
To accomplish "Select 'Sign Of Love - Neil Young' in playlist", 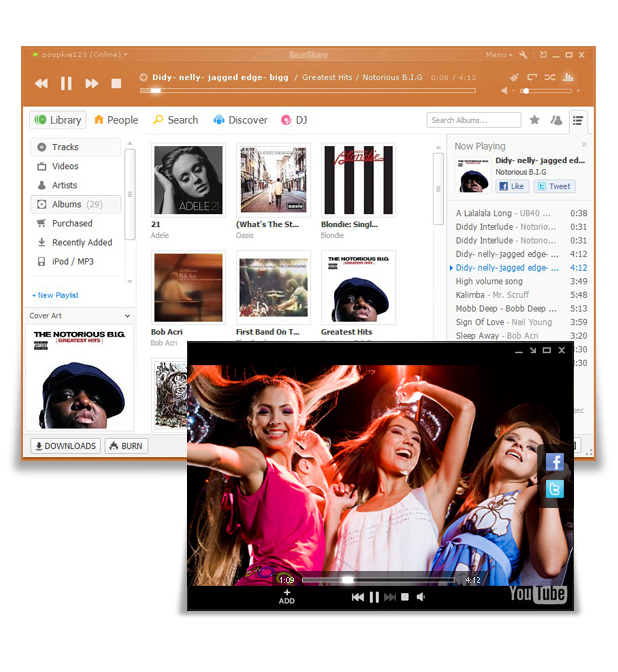I will click(521, 322).
